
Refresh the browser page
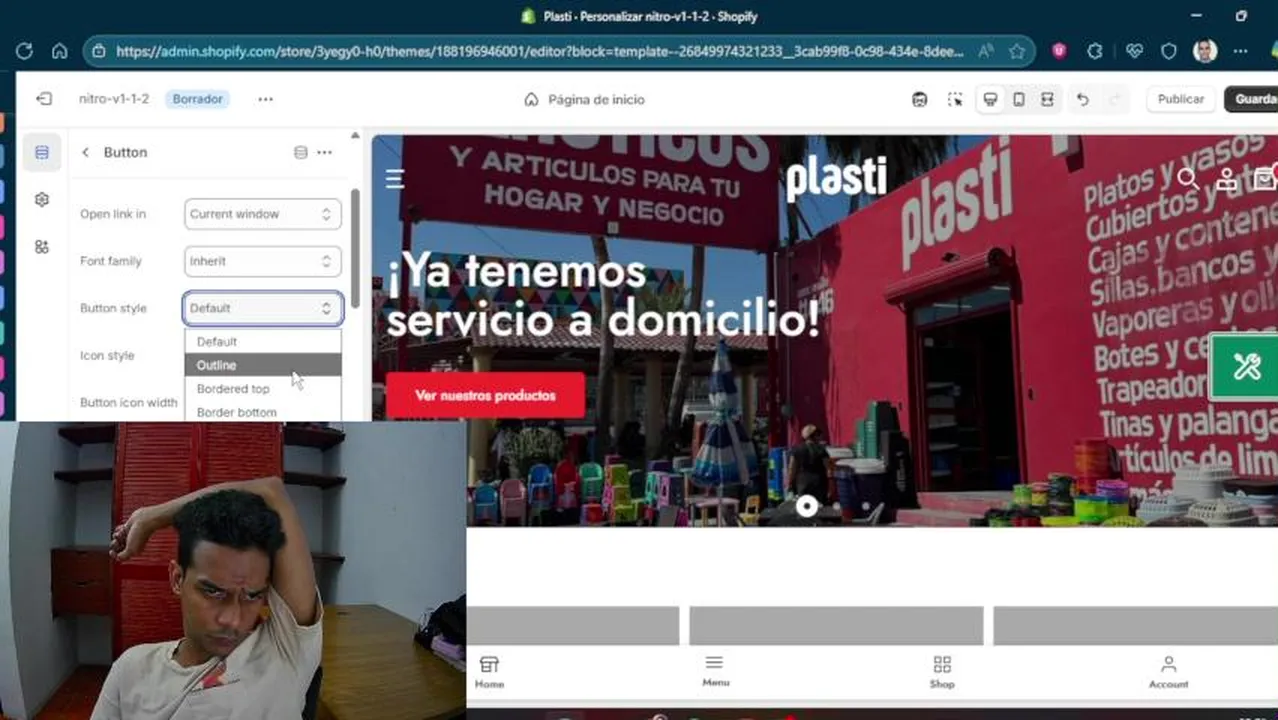click(24, 51)
